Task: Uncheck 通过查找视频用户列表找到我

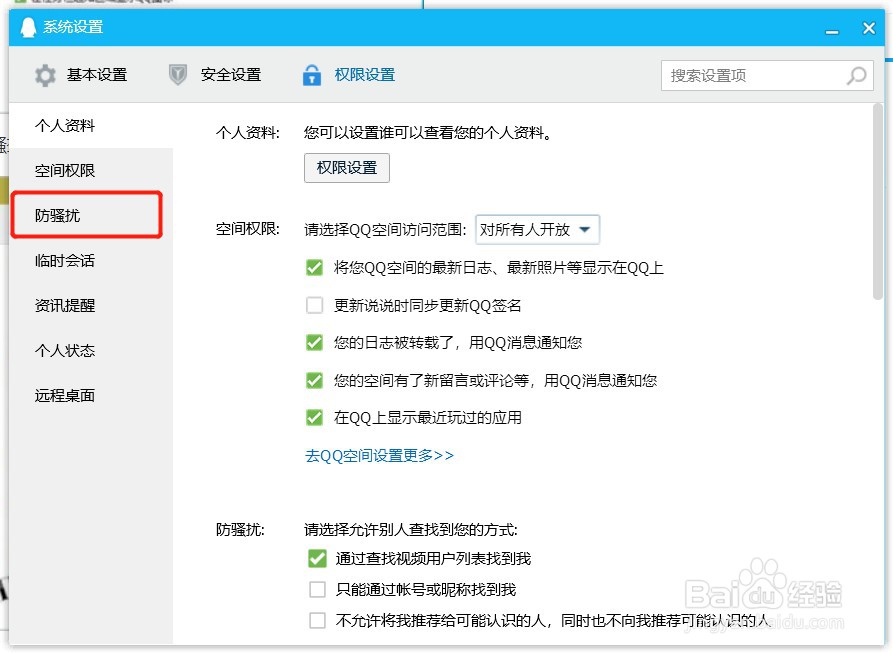Action: click(317, 558)
